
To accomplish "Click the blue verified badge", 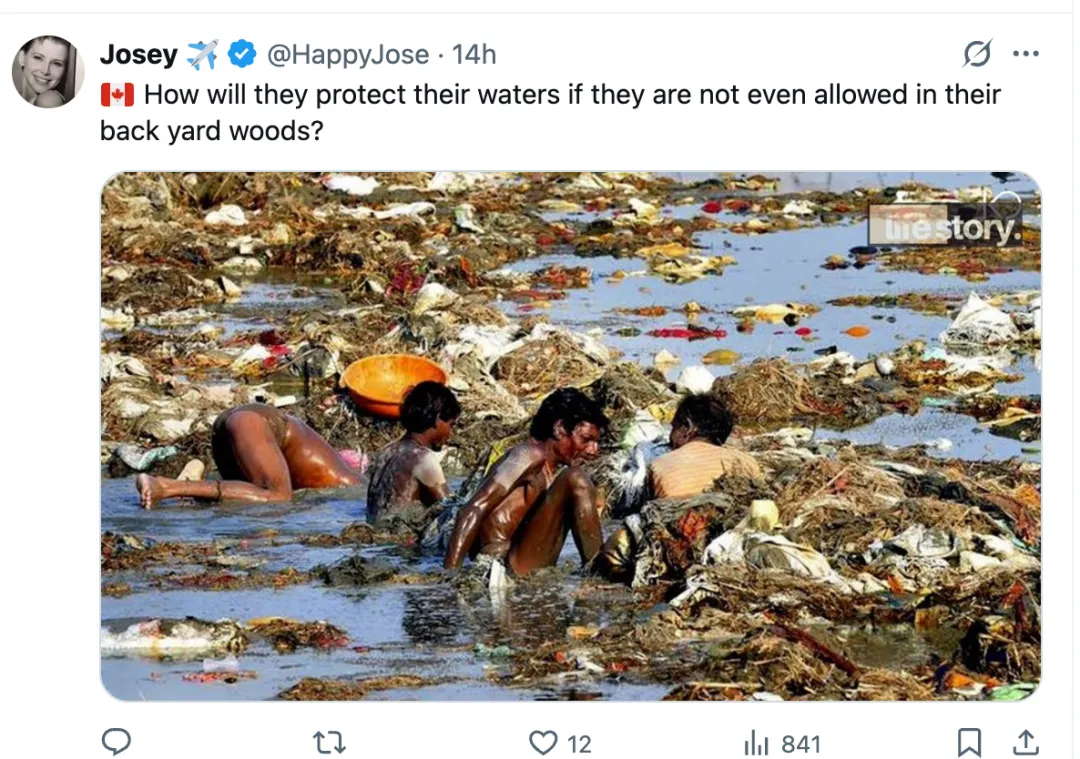I will (243, 54).
